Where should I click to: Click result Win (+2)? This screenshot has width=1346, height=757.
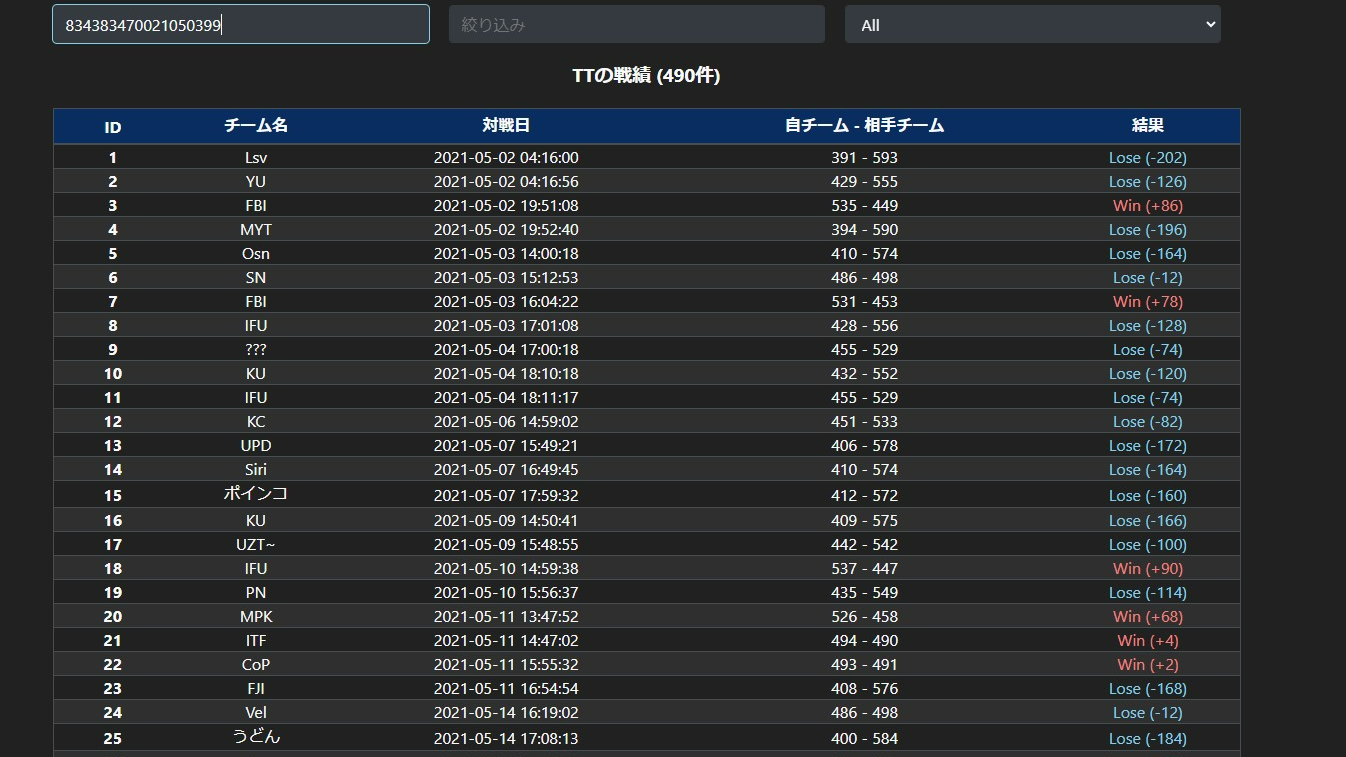(1148, 664)
